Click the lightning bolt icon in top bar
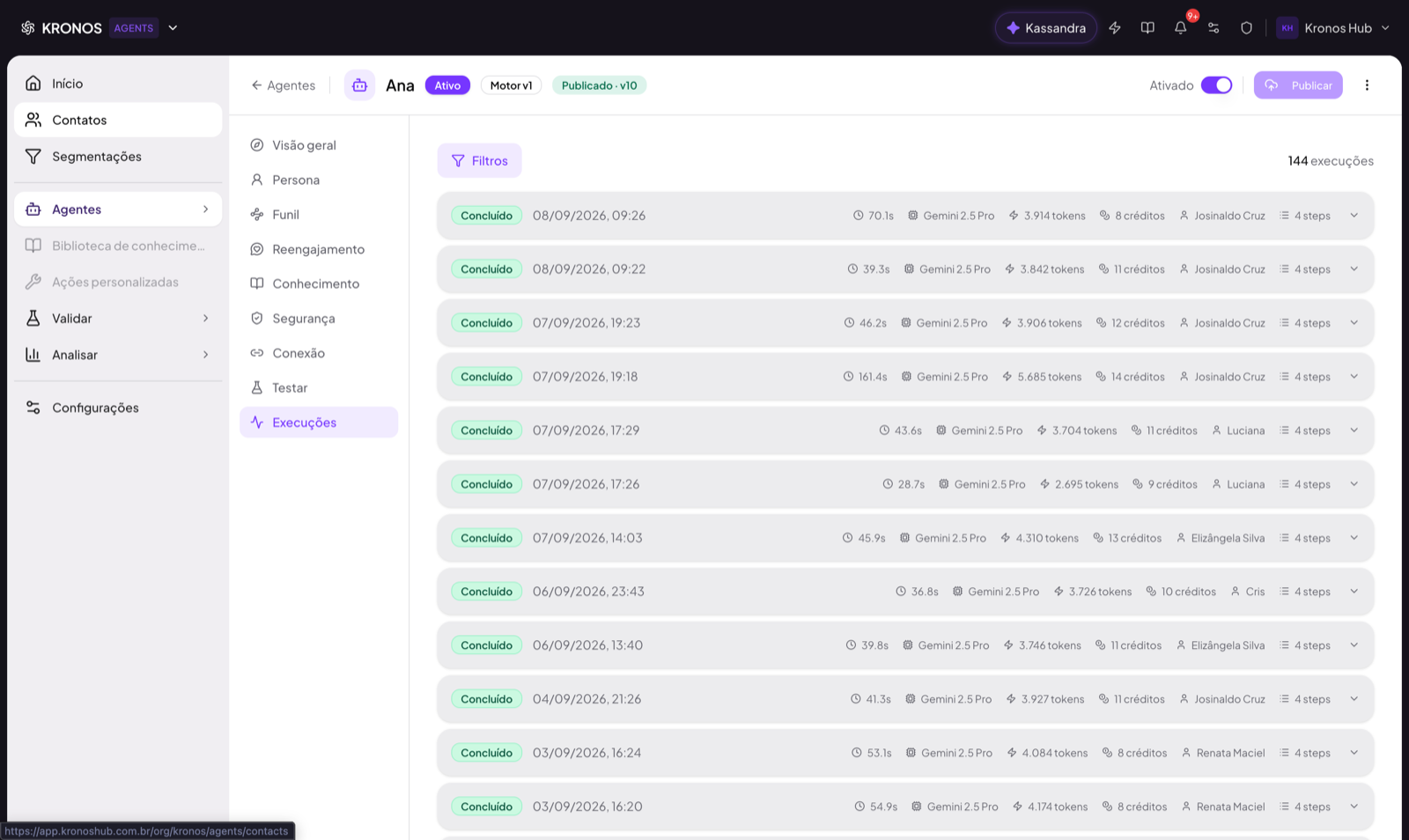Viewport: 1409px width, 840px height. (1114, 28)
